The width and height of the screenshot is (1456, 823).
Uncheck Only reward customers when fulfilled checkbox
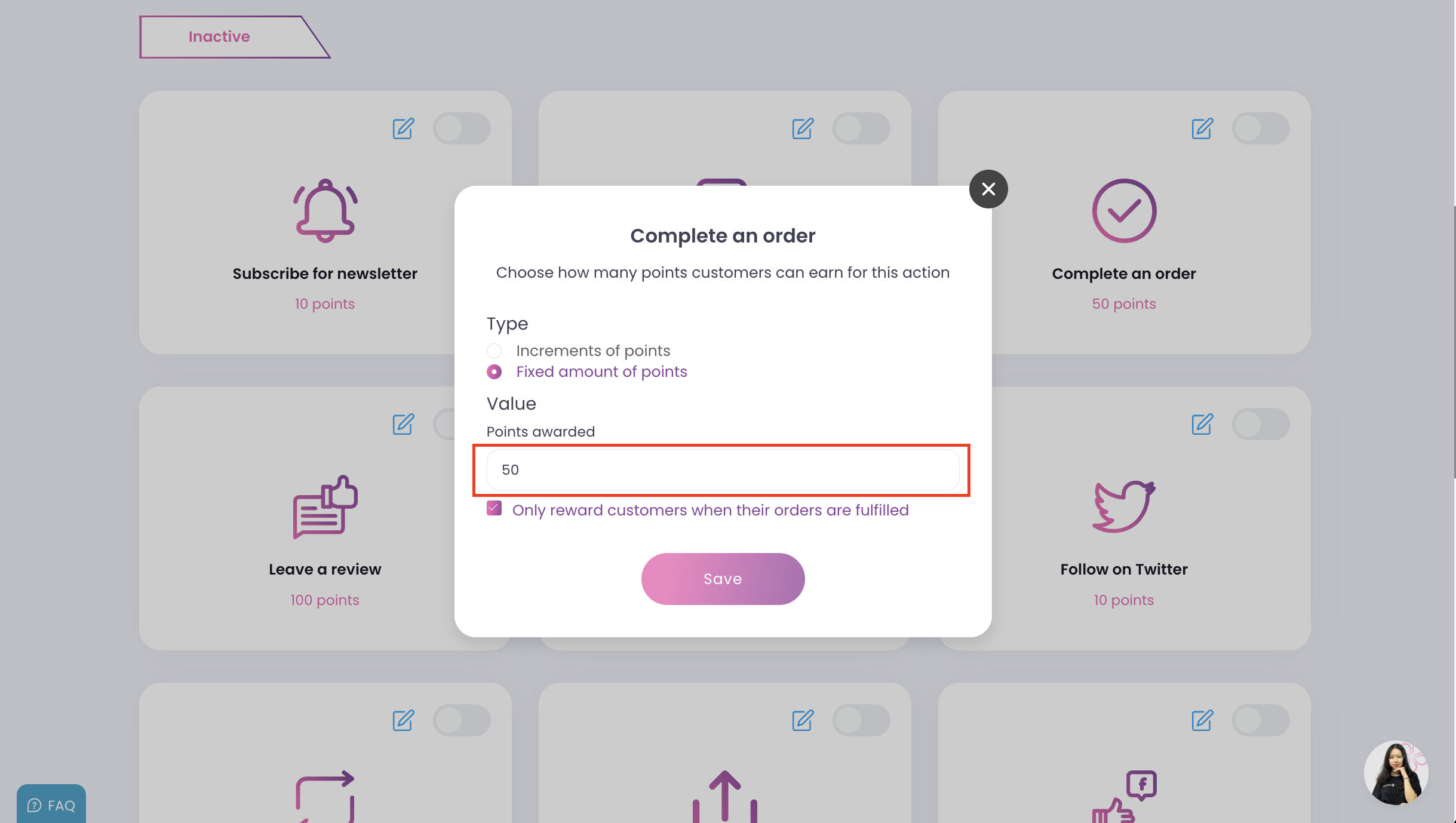(x=494, y=508)
